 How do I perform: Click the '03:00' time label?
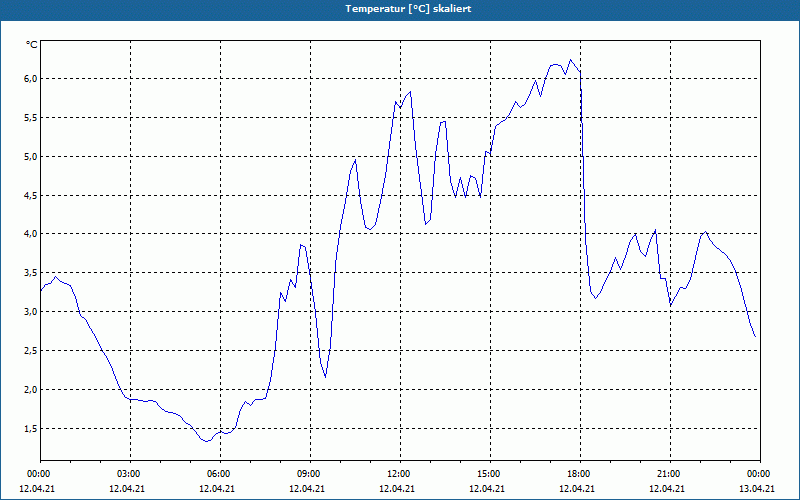[x=127, y=474]
